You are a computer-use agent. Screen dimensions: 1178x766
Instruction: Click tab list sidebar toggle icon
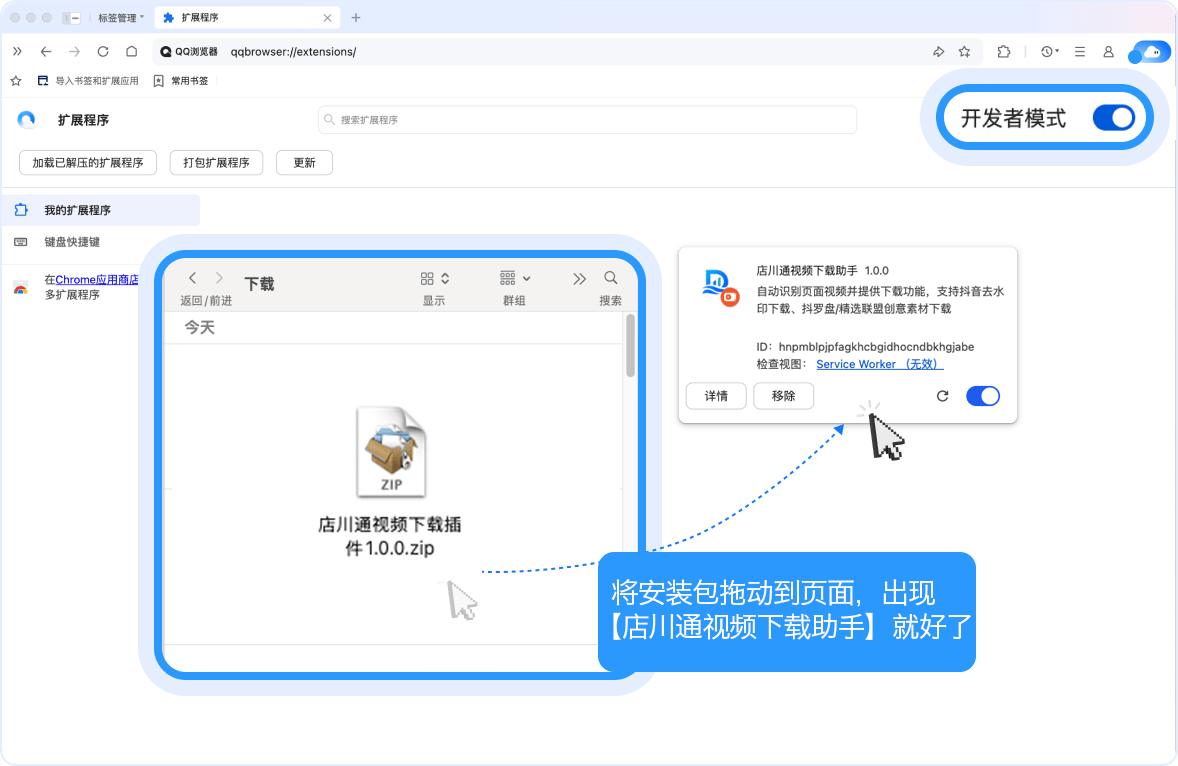pyautogui.click(x=71, y=18)
